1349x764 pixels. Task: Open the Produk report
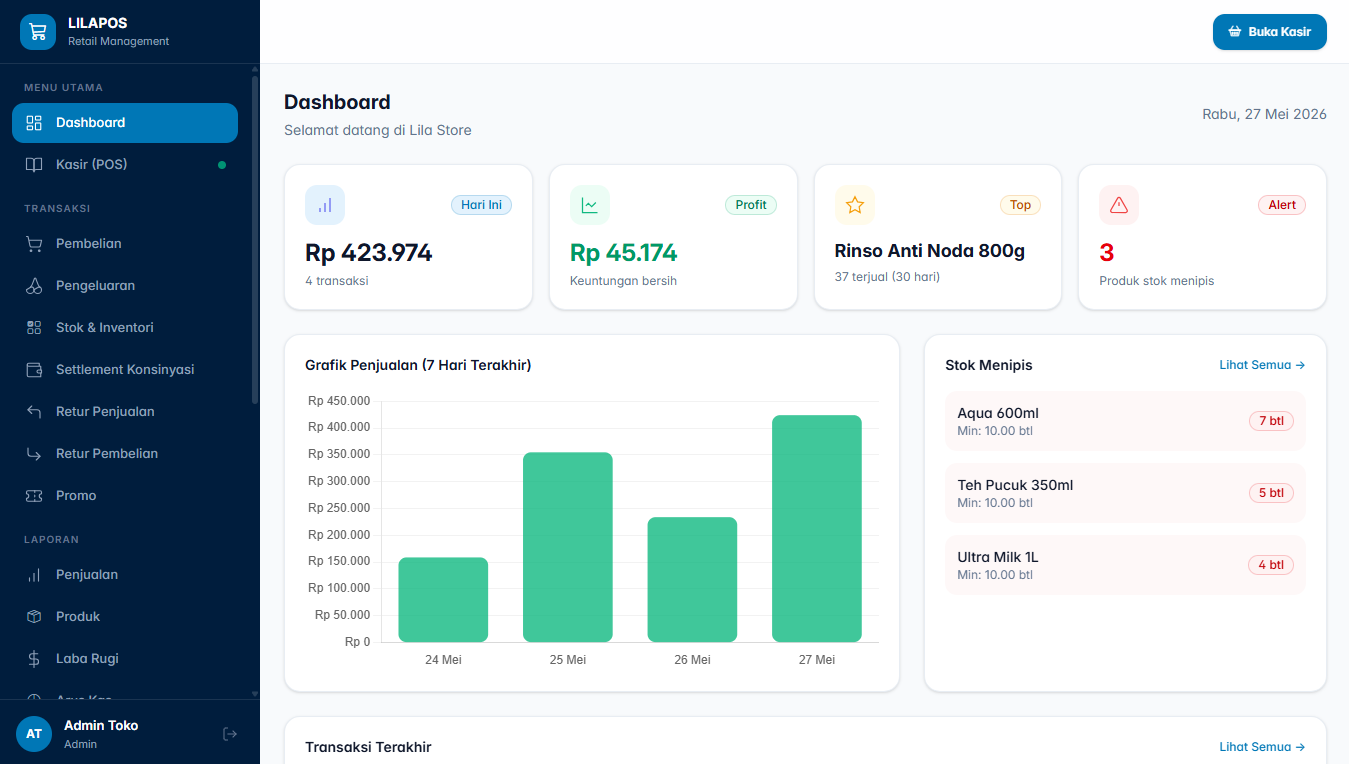coord(125,617)
